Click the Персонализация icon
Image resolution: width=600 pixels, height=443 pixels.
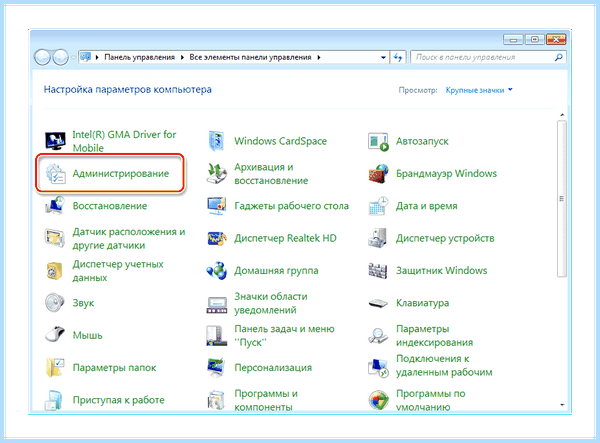[217, 368]
